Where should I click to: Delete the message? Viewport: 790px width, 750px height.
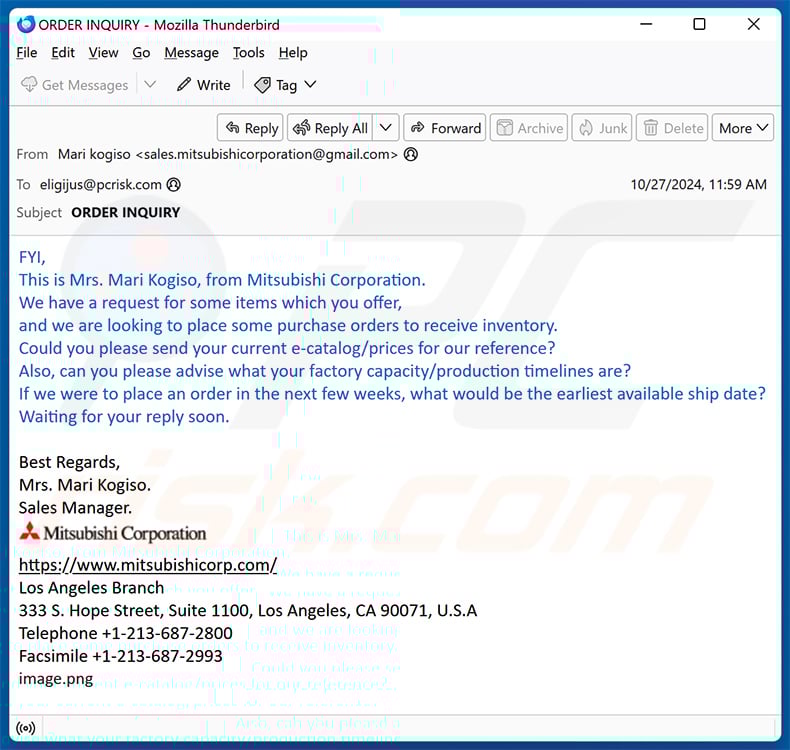(x=672, y=128)
